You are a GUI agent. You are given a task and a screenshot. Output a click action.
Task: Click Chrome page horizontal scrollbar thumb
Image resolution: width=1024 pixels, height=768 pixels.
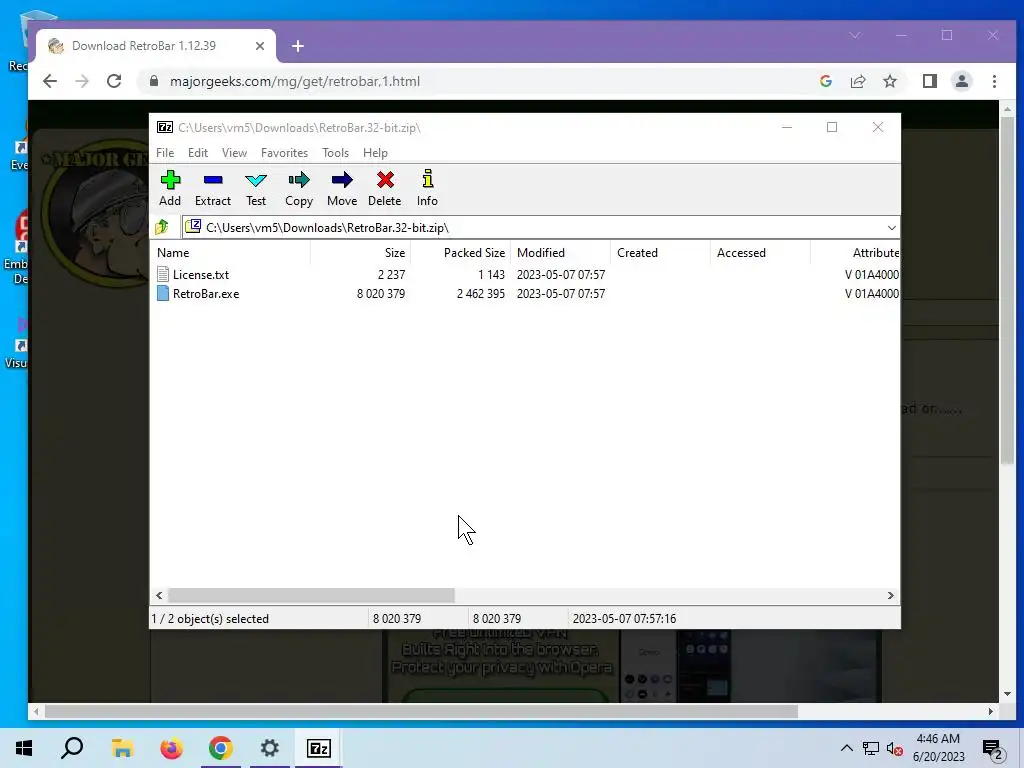pos(421,711)
